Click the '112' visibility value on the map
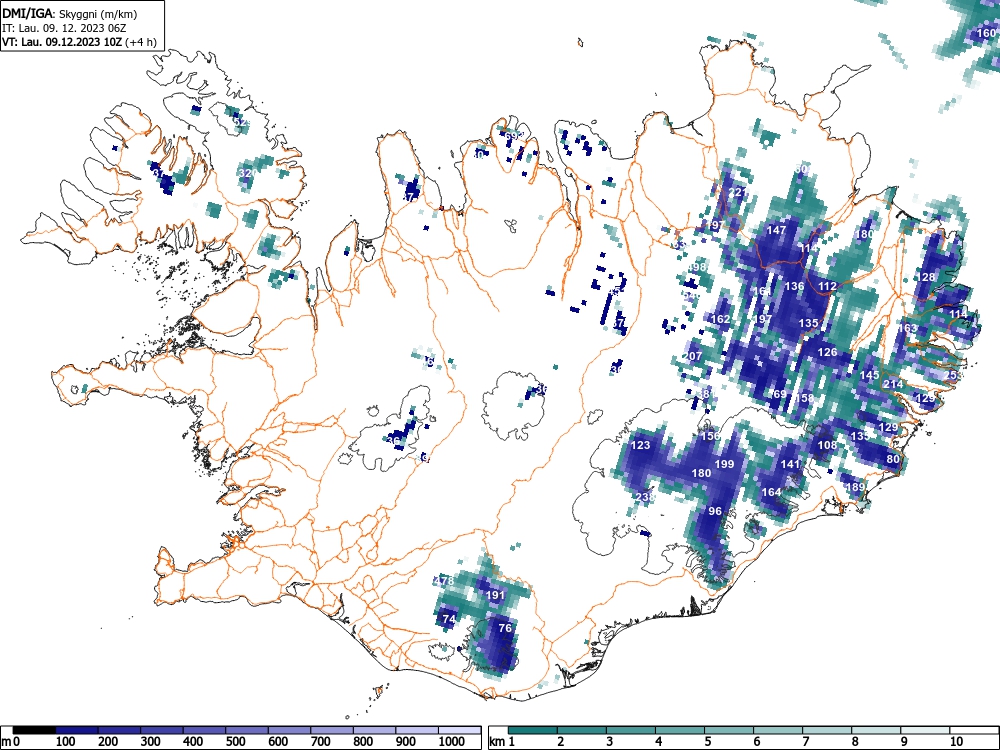This screenshot has height=750, width=1000. (x=827, y=286)
